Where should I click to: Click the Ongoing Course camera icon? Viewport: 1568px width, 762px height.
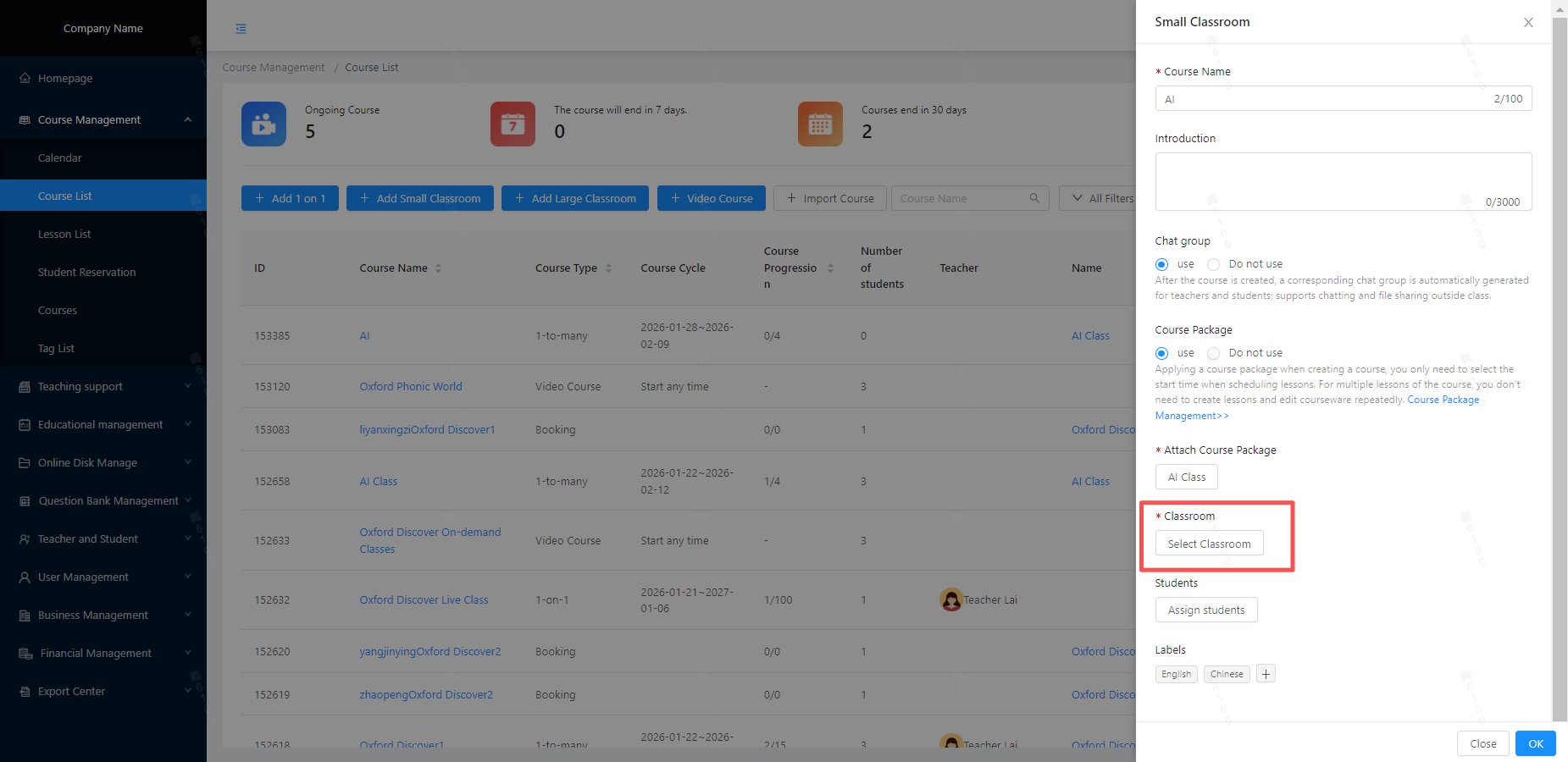(263, 124)
